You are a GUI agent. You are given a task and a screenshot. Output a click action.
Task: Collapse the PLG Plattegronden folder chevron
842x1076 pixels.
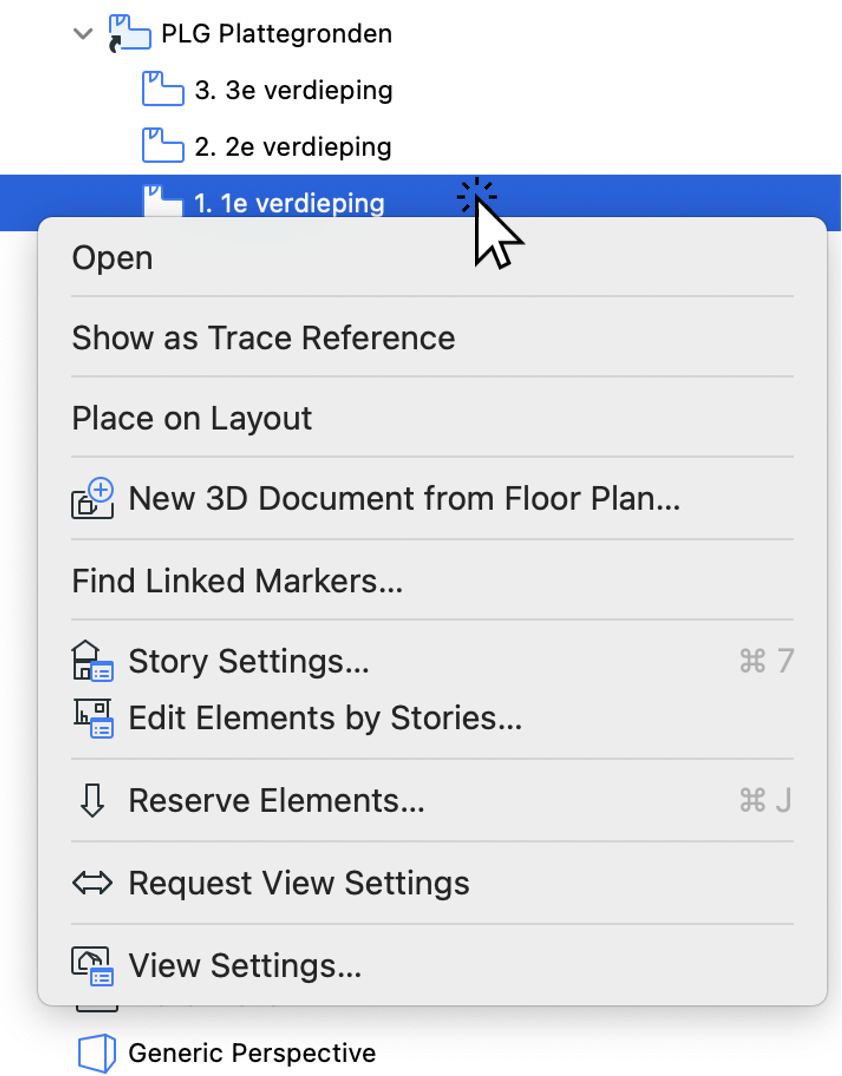(83, 34)
